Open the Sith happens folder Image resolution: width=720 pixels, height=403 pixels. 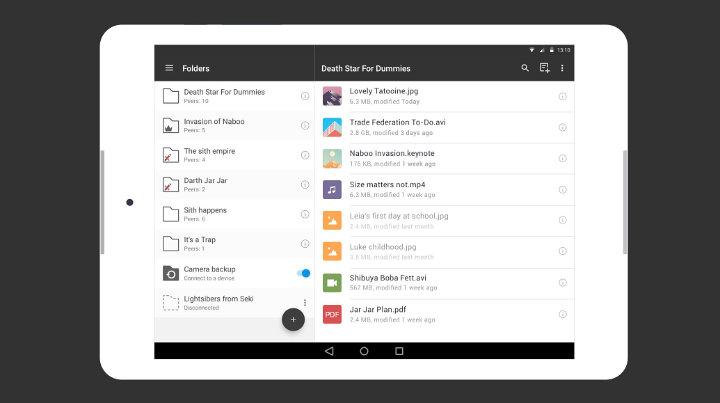click(x=235, y=214)
